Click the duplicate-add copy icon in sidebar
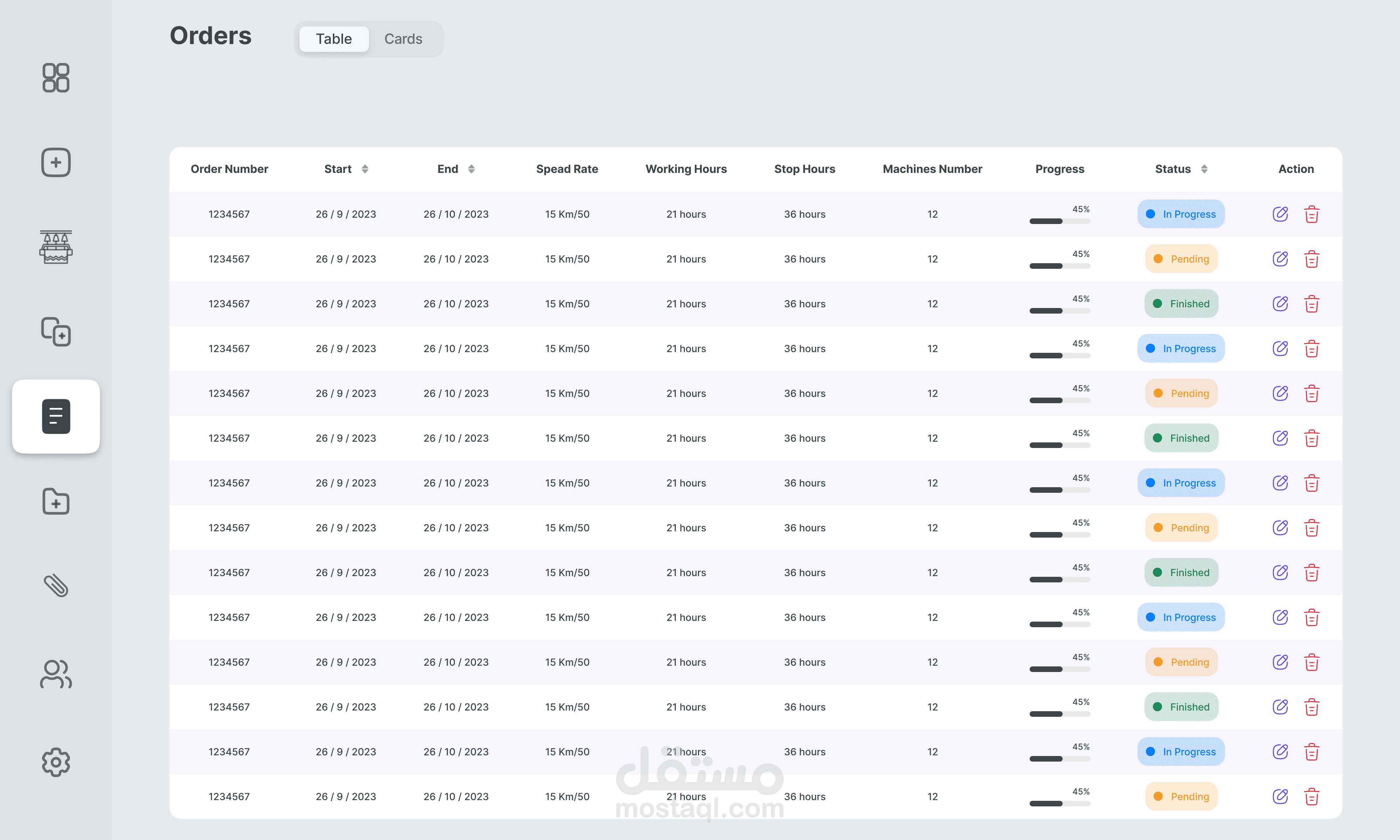 pos(55,331)
